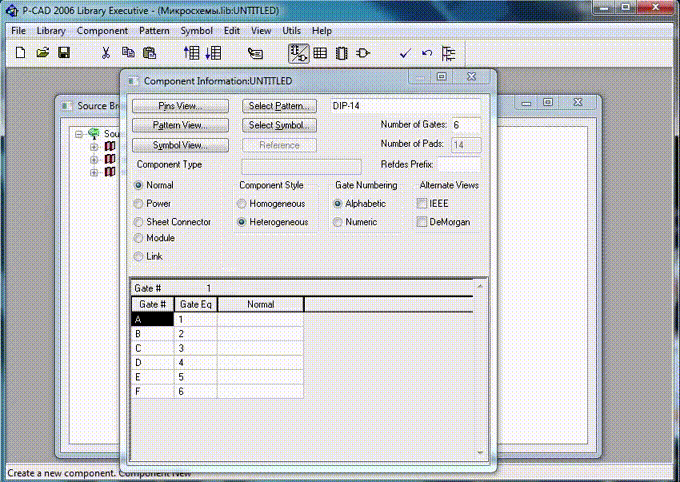The height and width of the screenshot is (482, 680).
Task: Enable the DeMorgan alternate view
Action: click(x=422, y=222)
